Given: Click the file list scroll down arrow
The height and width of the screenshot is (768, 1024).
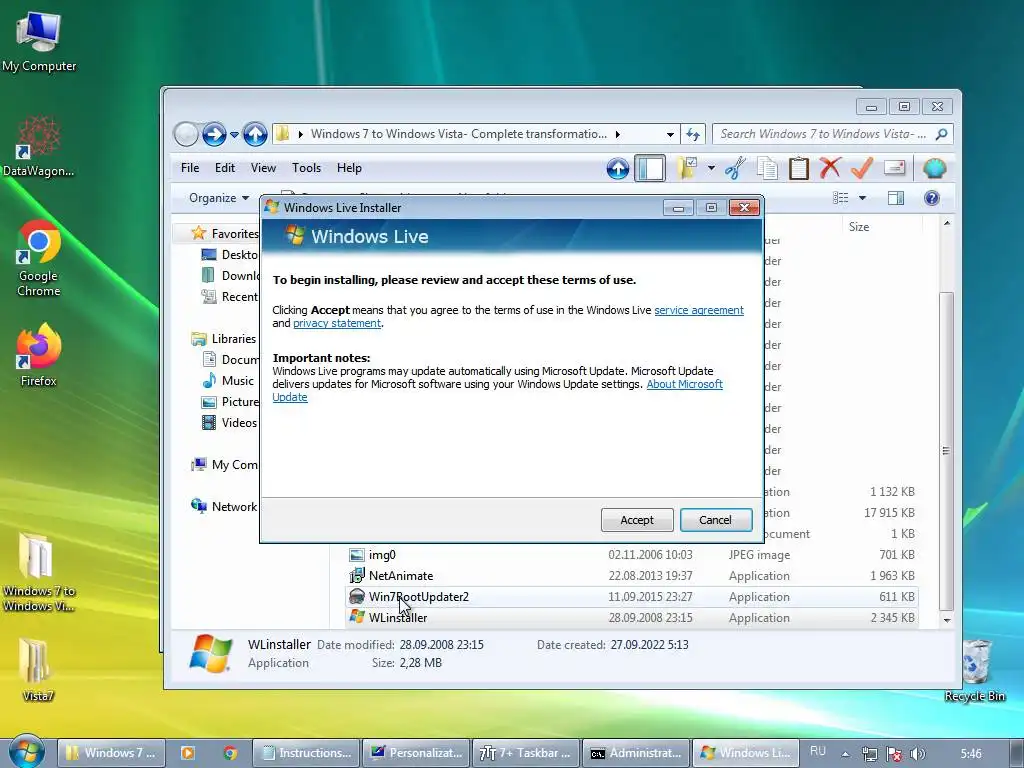Looking at the screenshot, I should pos(947,620).
